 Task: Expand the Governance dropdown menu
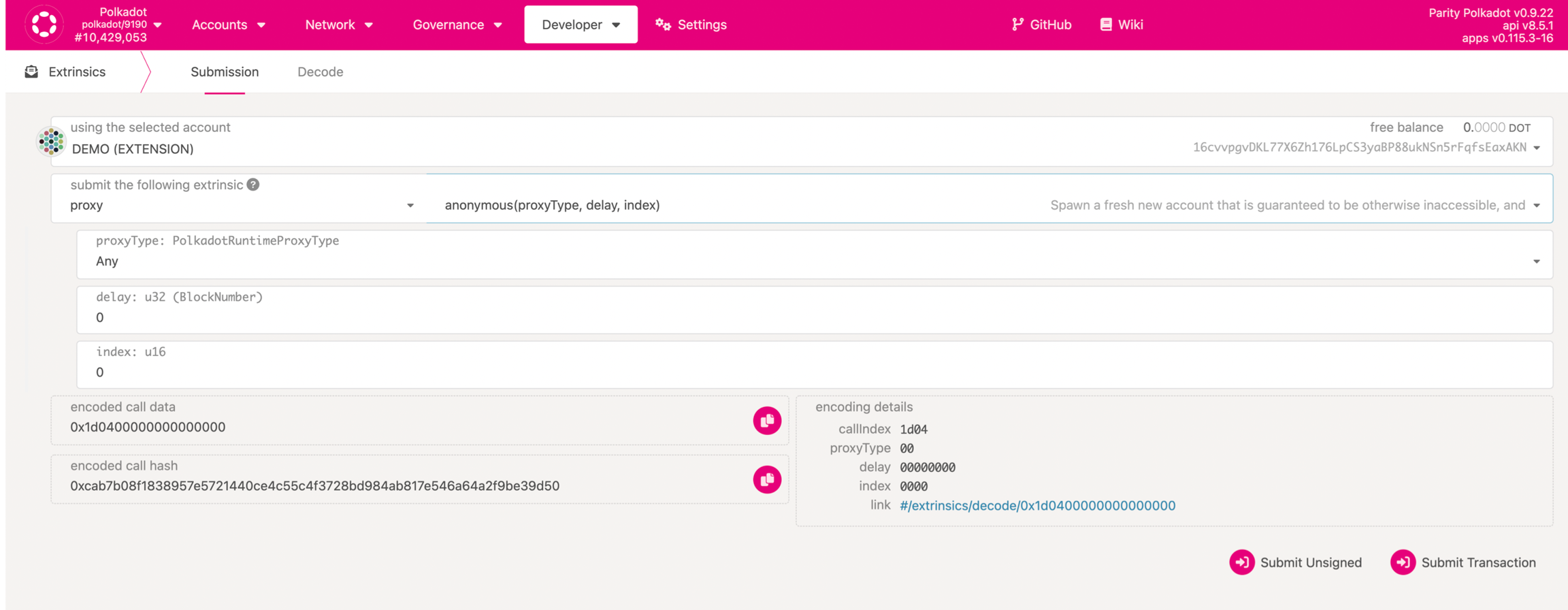tap(457, 25)
